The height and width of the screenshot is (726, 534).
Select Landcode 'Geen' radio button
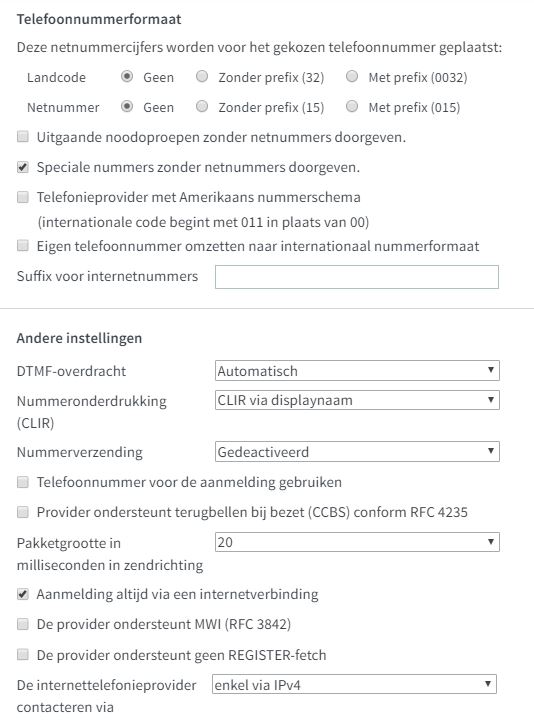coord(127,76)
